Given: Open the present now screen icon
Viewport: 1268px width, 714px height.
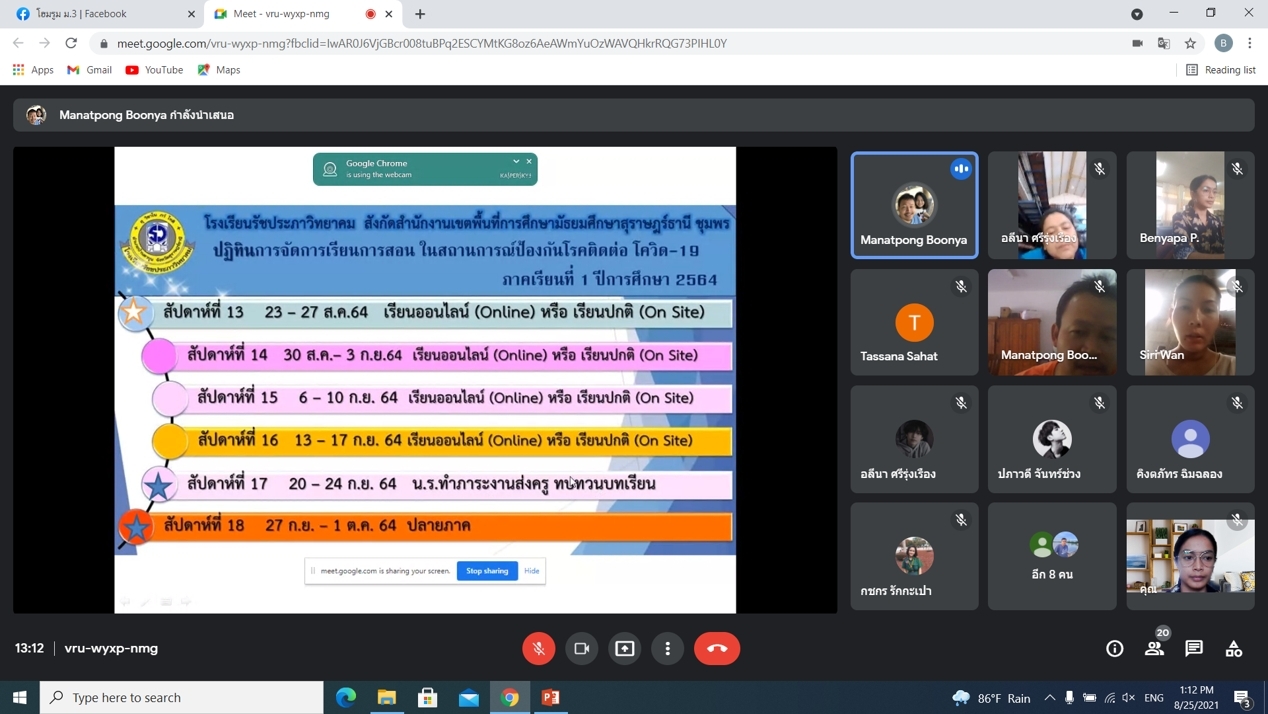Looking at the screenshot, I should [625, 648].
